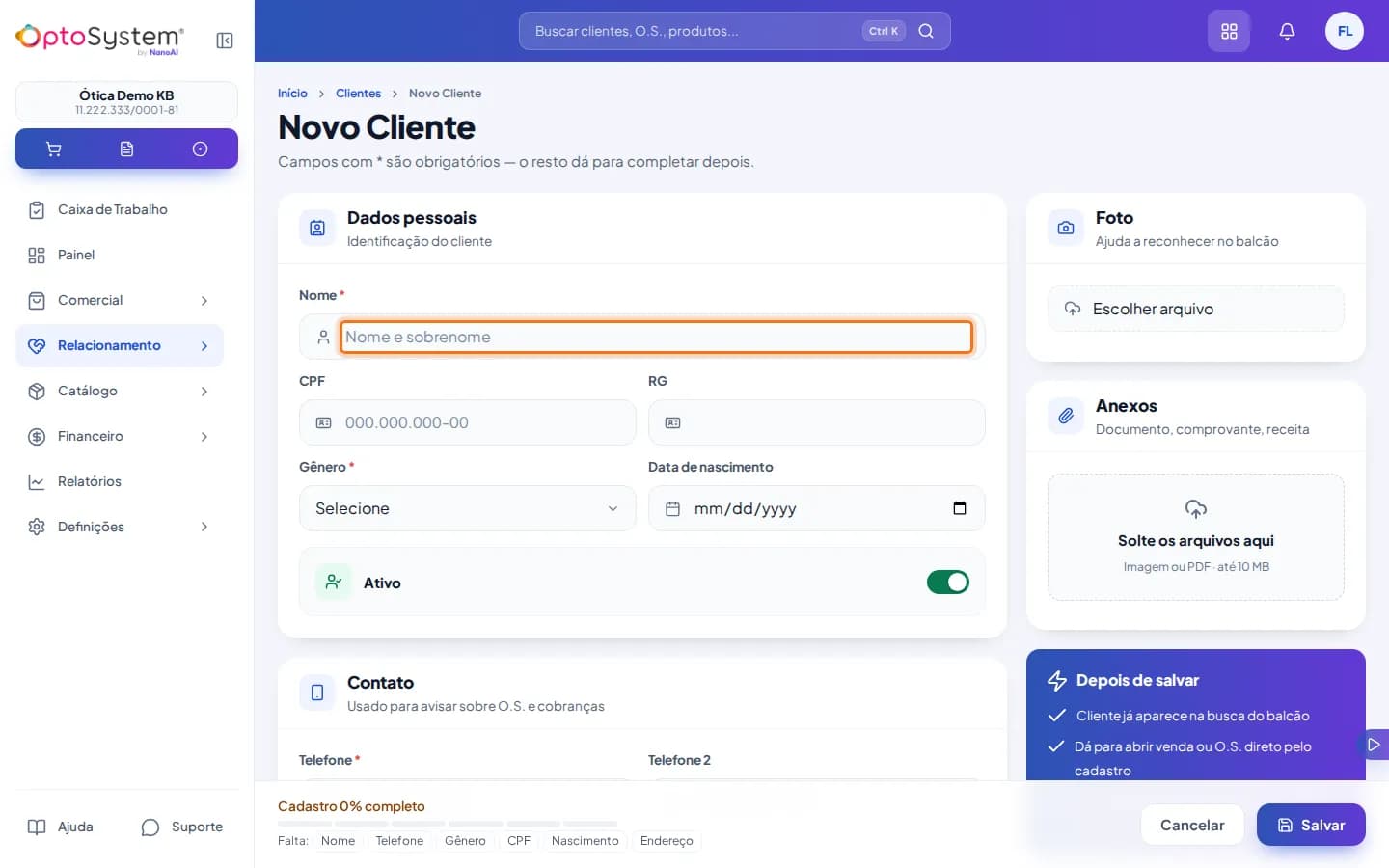Image resolution: width=1389 pixels, height=868 pixels.
Task: Open the FL user avatar menu
Action: click(x=1345, y=31)
